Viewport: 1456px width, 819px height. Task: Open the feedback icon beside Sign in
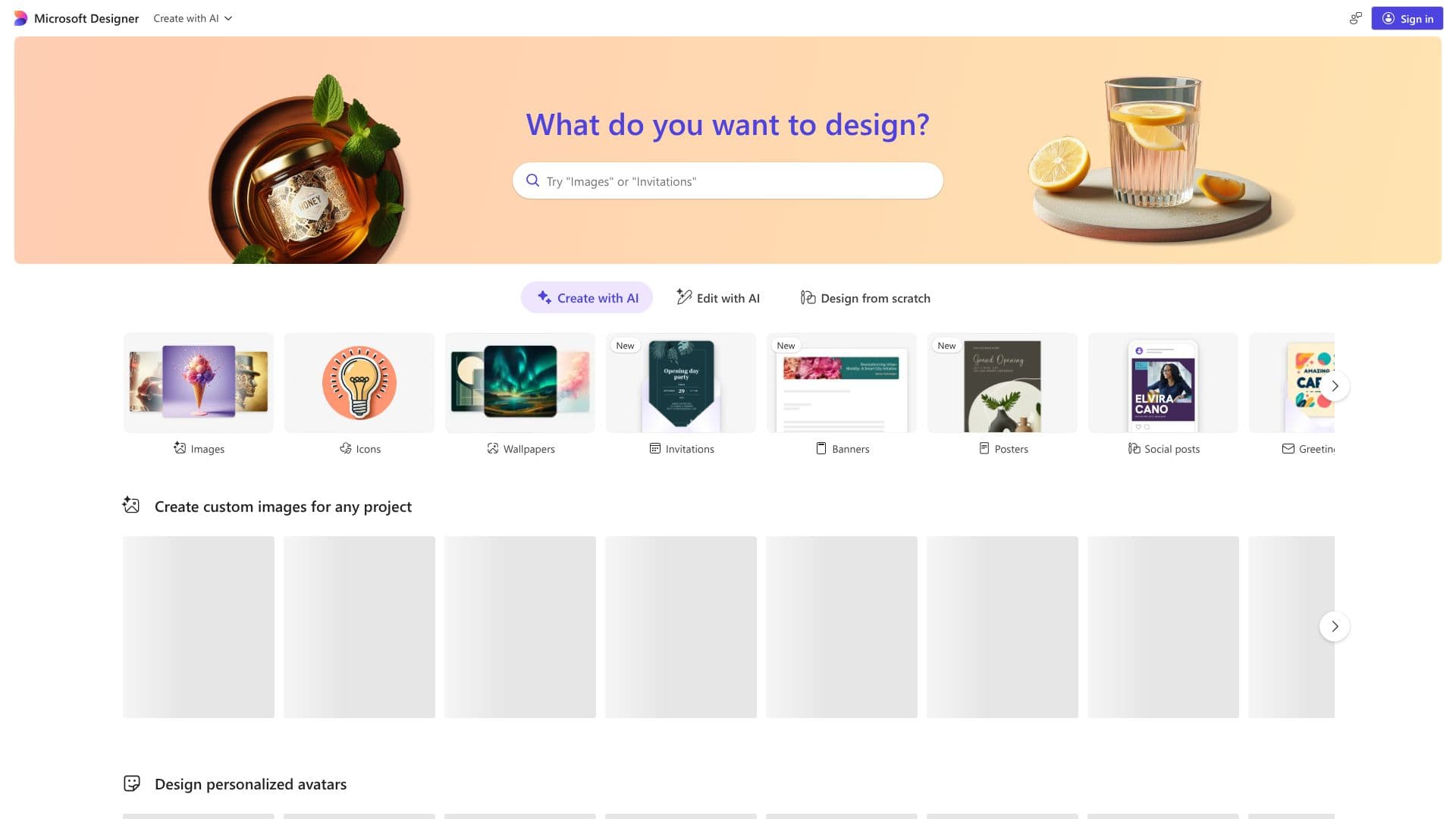coord(1355,18)
